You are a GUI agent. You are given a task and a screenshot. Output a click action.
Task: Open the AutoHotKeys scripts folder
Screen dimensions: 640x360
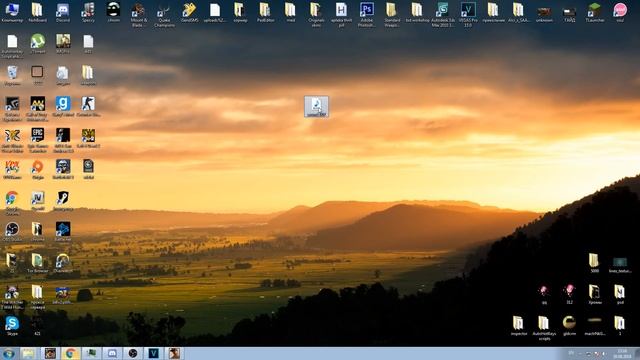pos(544,328)
